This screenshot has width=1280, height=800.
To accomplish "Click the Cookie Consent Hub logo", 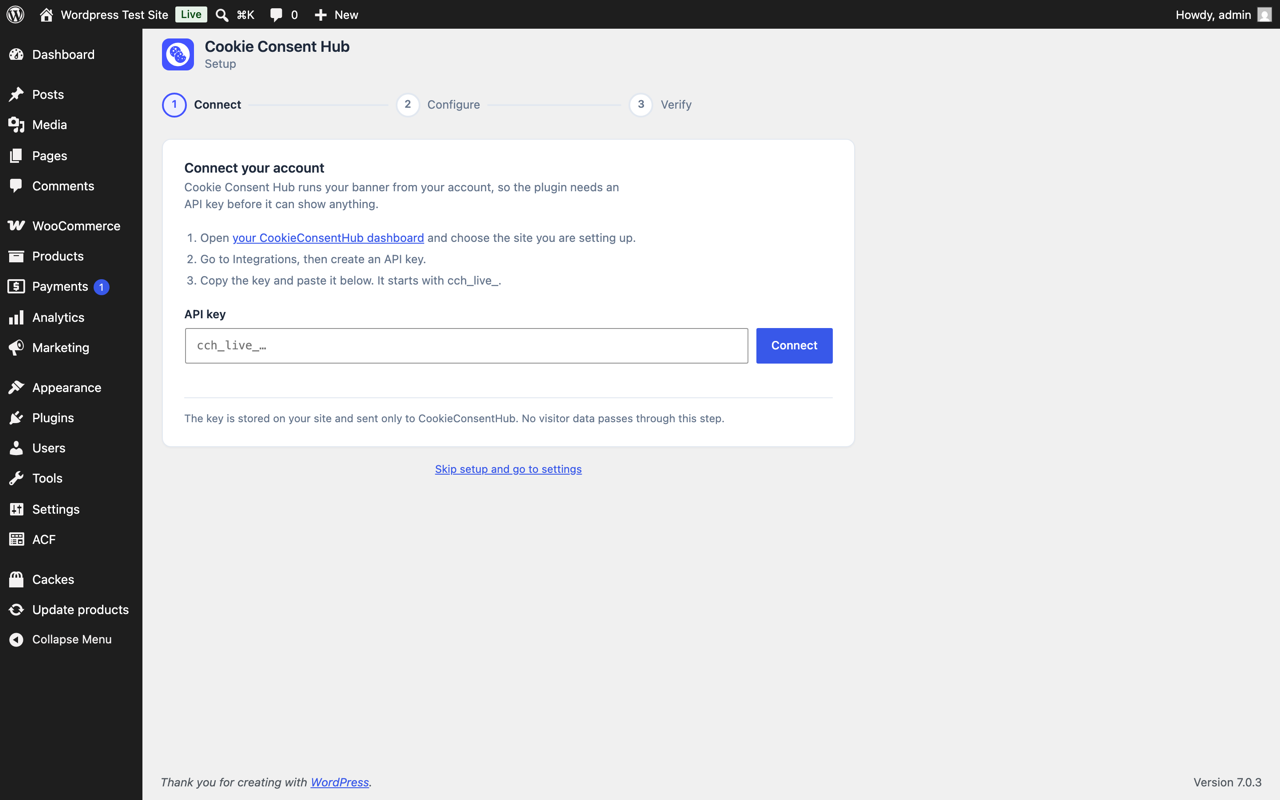I will (178, 54).
